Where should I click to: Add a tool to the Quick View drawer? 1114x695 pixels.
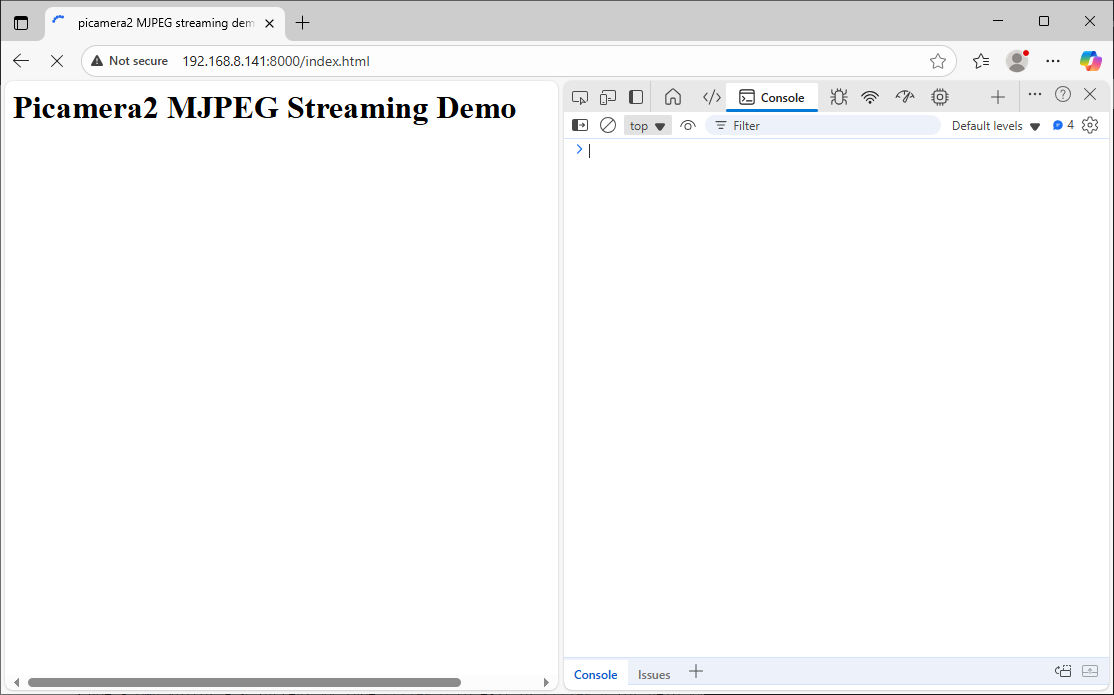click(696, 672)
